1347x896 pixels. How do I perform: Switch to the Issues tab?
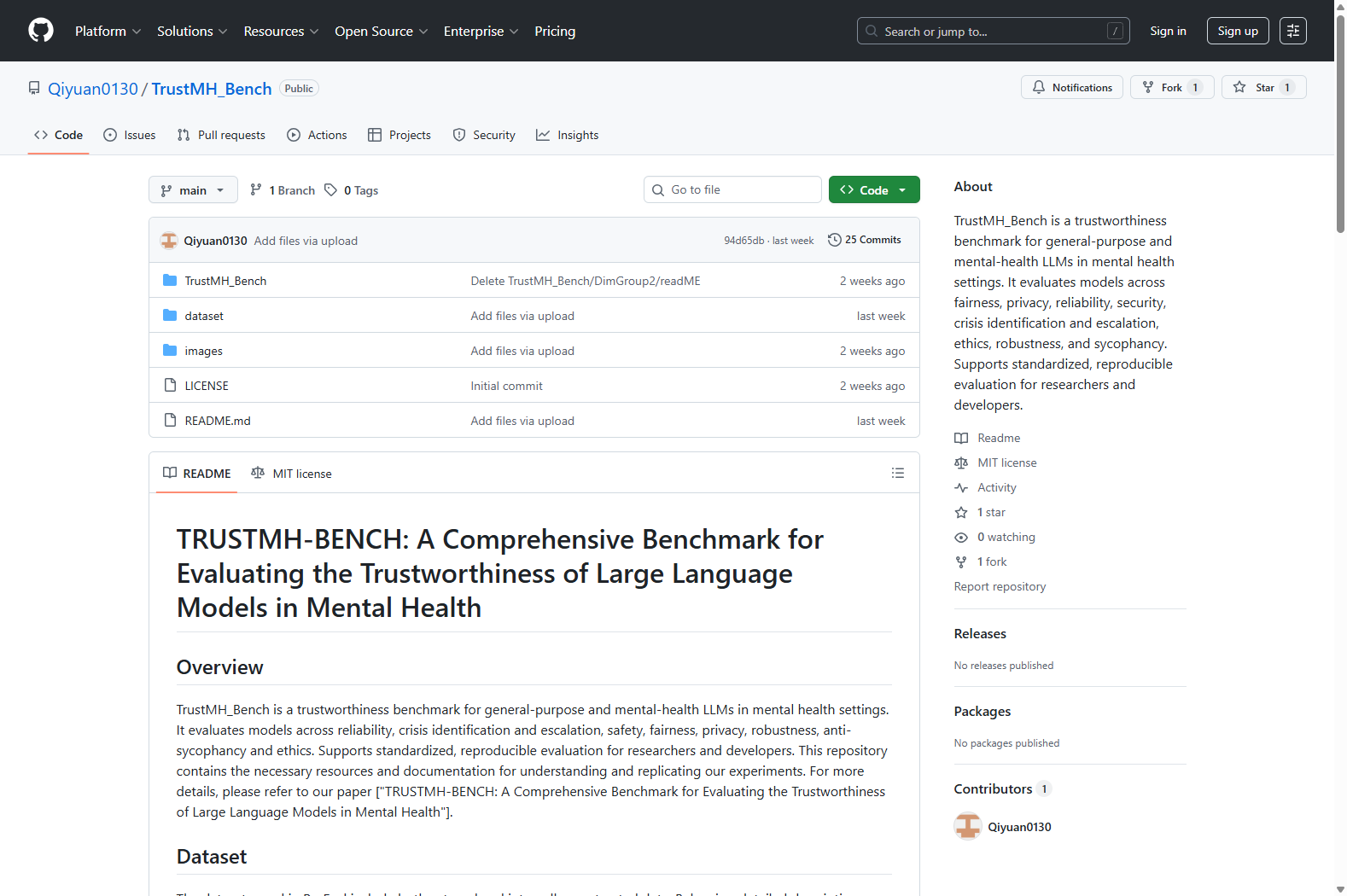point(130,135)
